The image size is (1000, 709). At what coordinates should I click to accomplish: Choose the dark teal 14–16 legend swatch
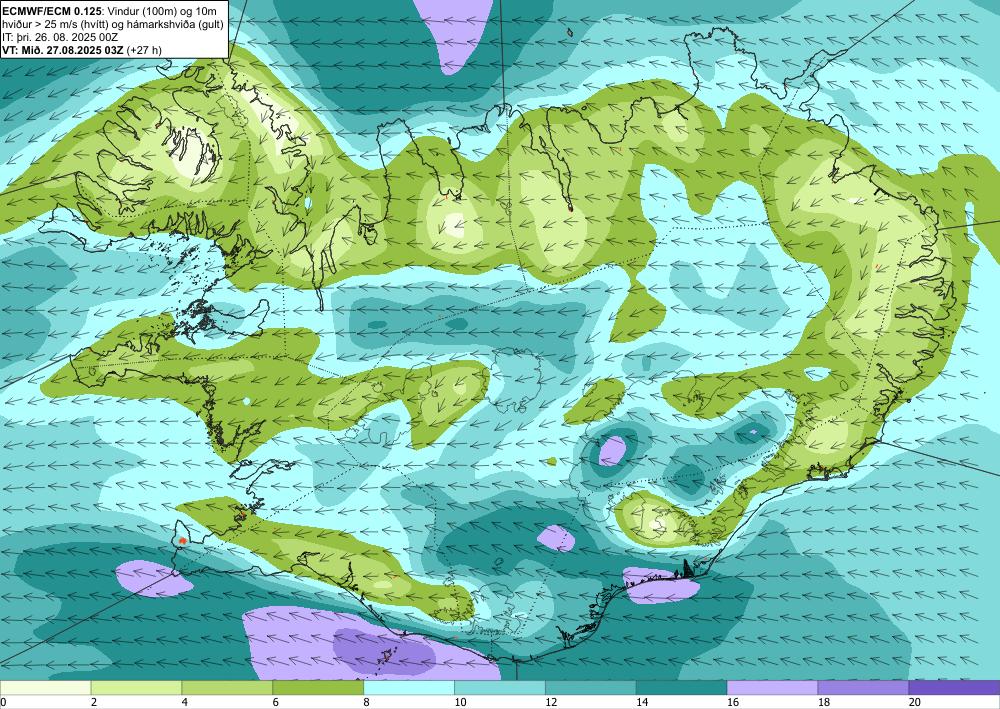pyautogui.click(x=681, y=687)
